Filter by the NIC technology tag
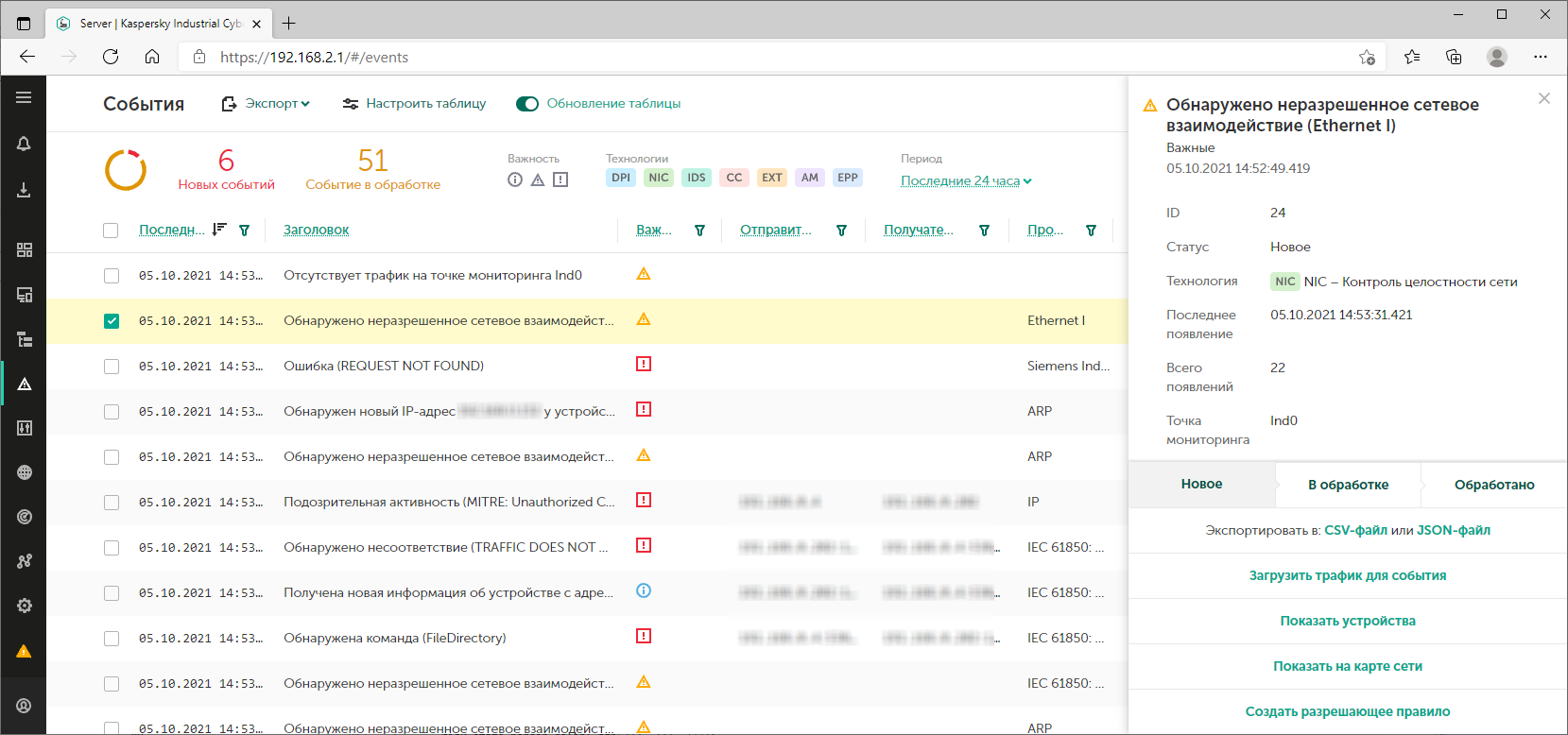 point(658,178)
